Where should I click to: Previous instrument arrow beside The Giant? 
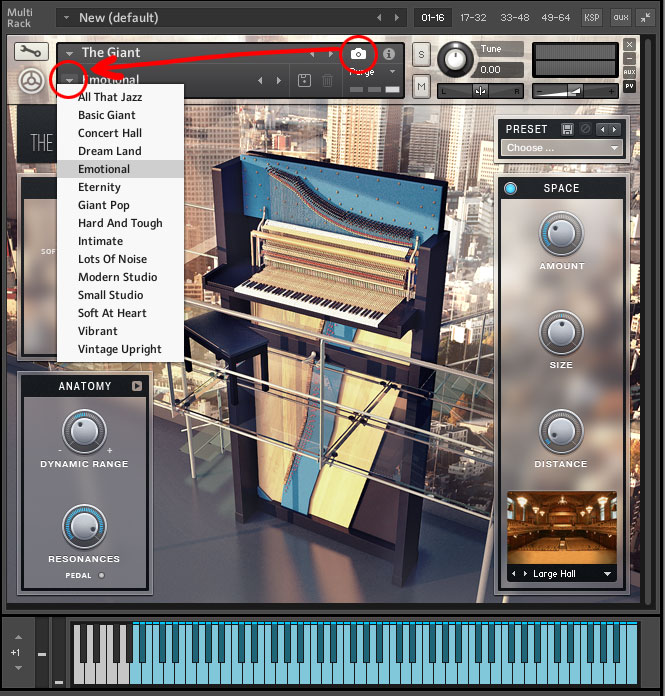click(x=312, y=54)
